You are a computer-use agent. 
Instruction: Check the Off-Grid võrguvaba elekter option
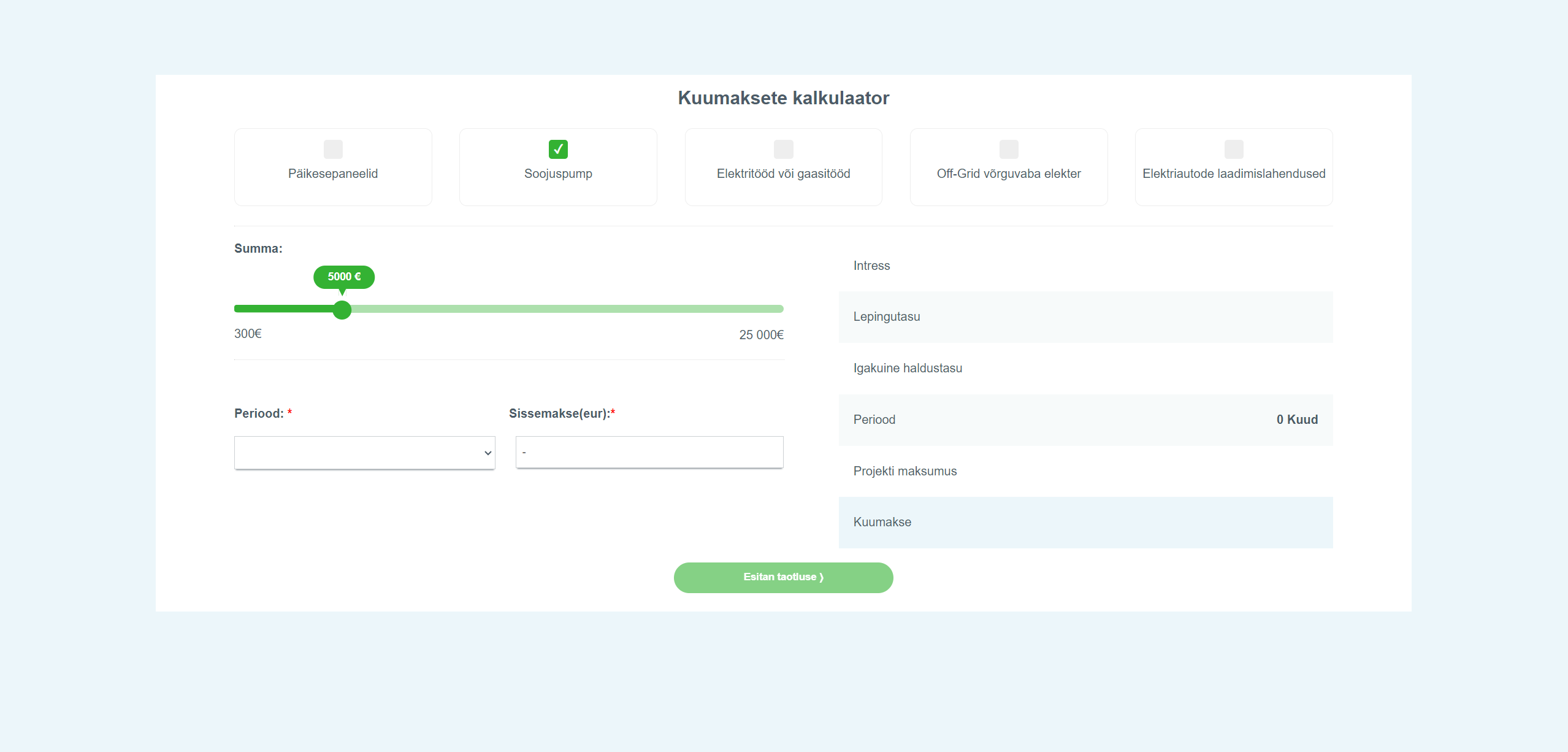pos(1008,149)
